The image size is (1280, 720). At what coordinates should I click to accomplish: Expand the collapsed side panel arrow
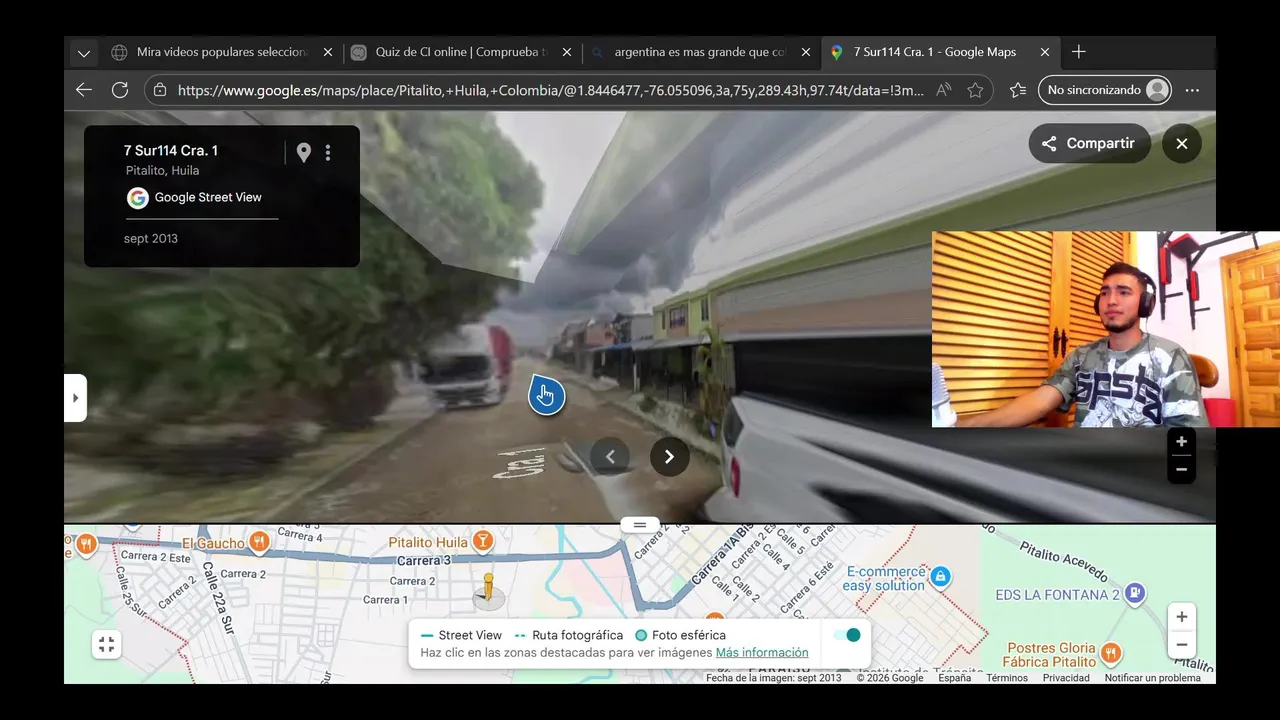(75, 398)
